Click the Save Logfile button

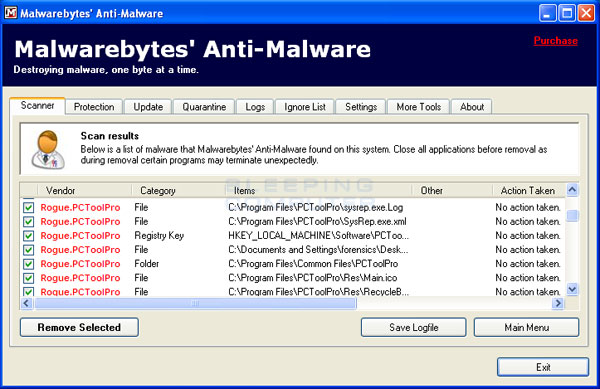[414, 327]
